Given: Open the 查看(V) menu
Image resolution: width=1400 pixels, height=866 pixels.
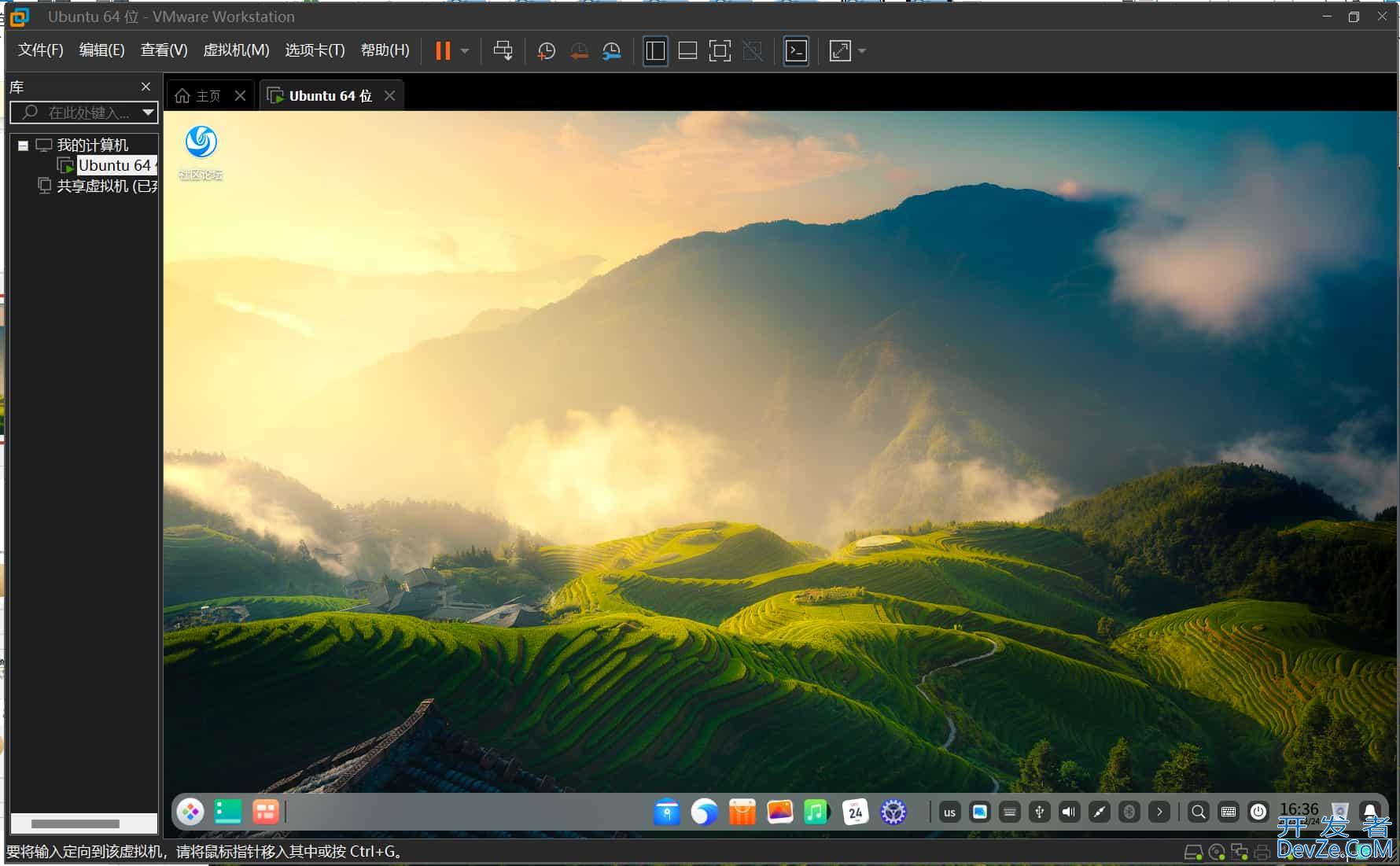Looking at the screenshot, I should point(164,50).
